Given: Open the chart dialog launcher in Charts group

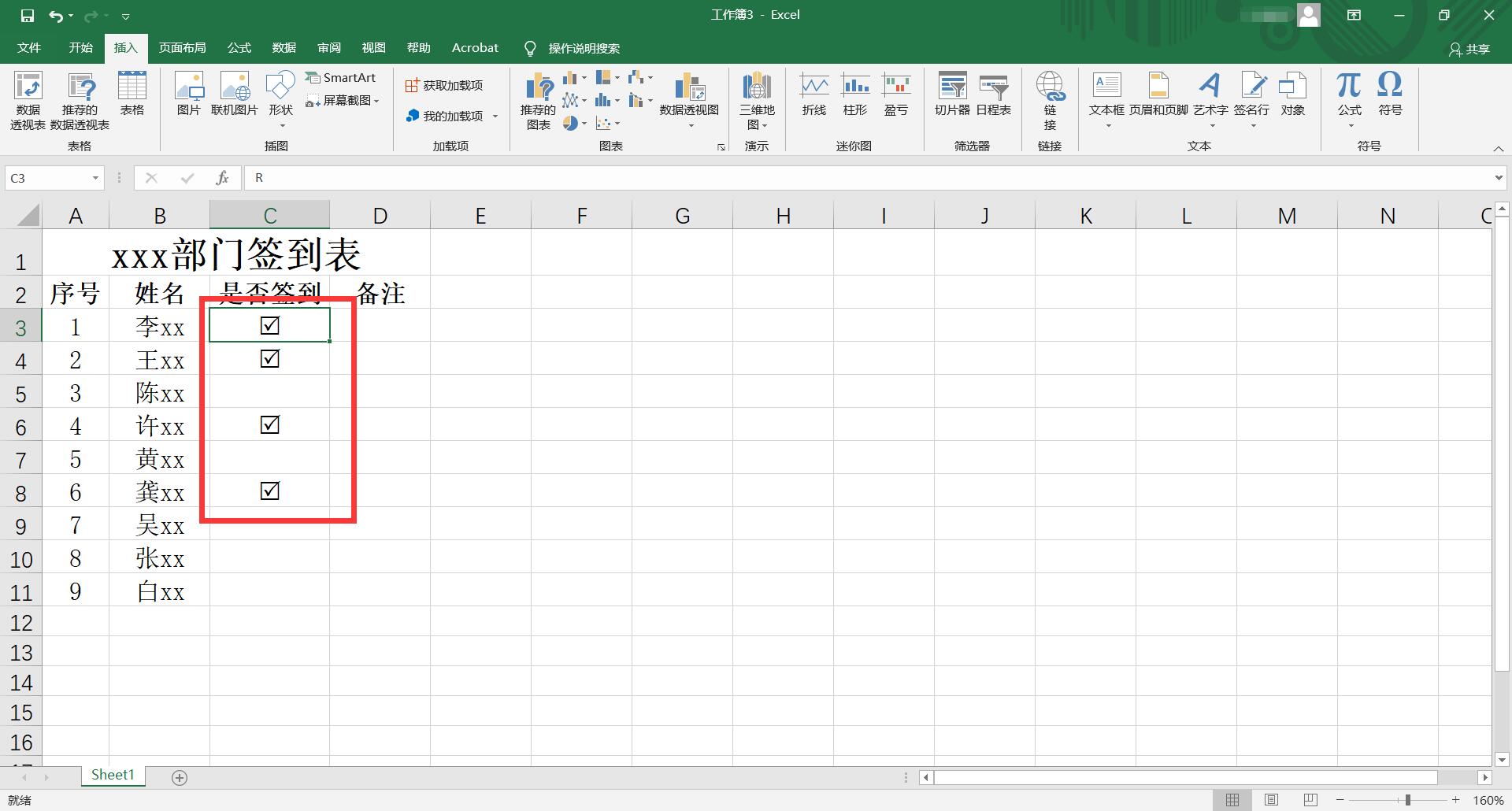Looking at the screenshot, I should point(721,147).
